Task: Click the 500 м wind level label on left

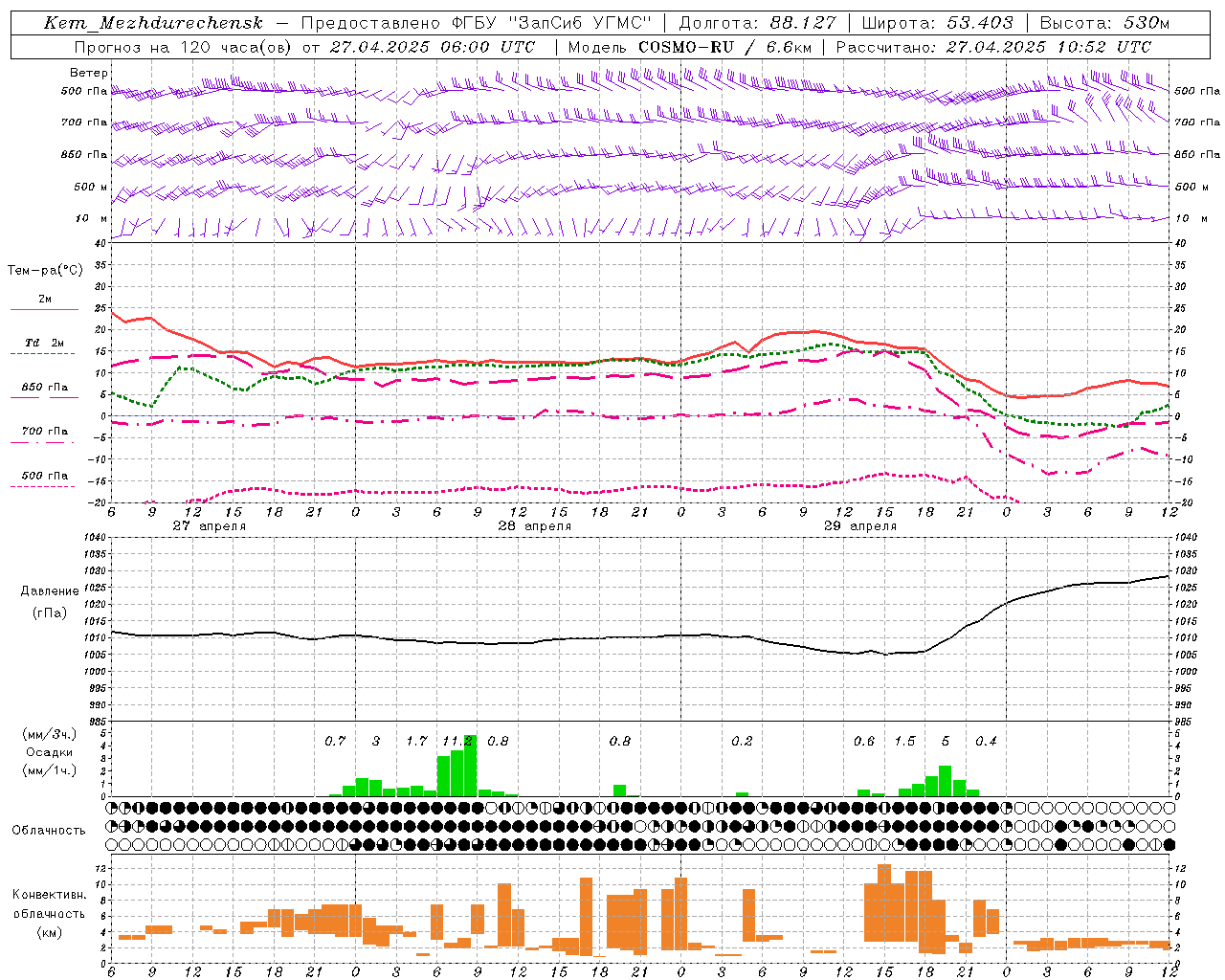Action: tap(91, 187)
